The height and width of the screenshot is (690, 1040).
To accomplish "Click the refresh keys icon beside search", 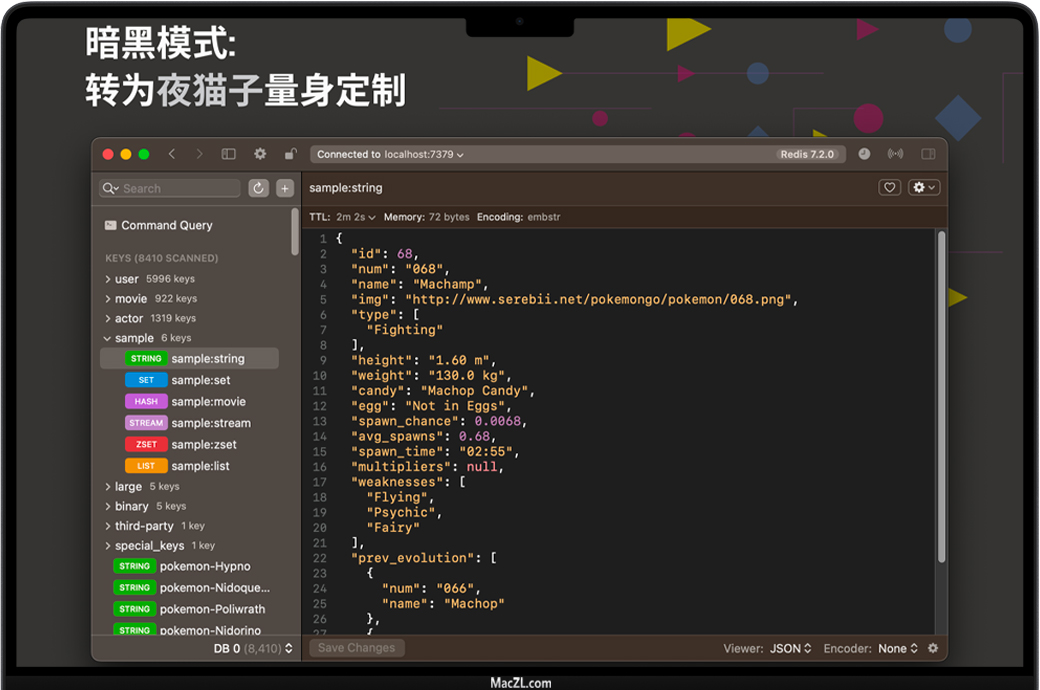I will (x=258, y=188).
